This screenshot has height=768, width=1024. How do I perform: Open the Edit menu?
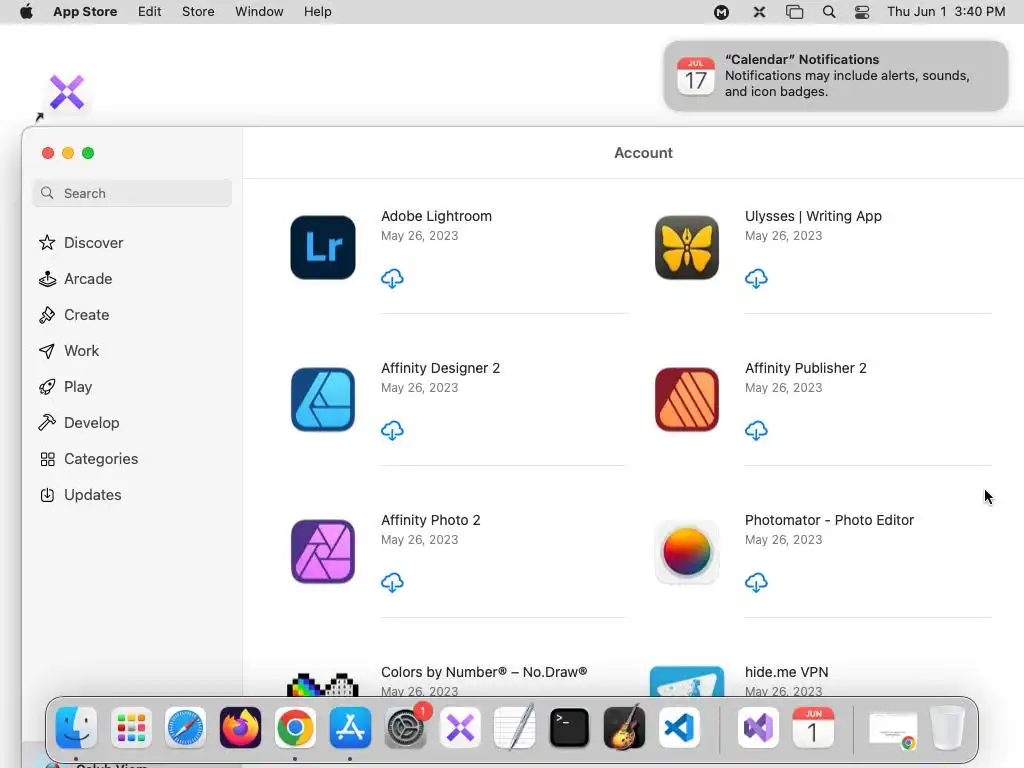tap(150, 12)
